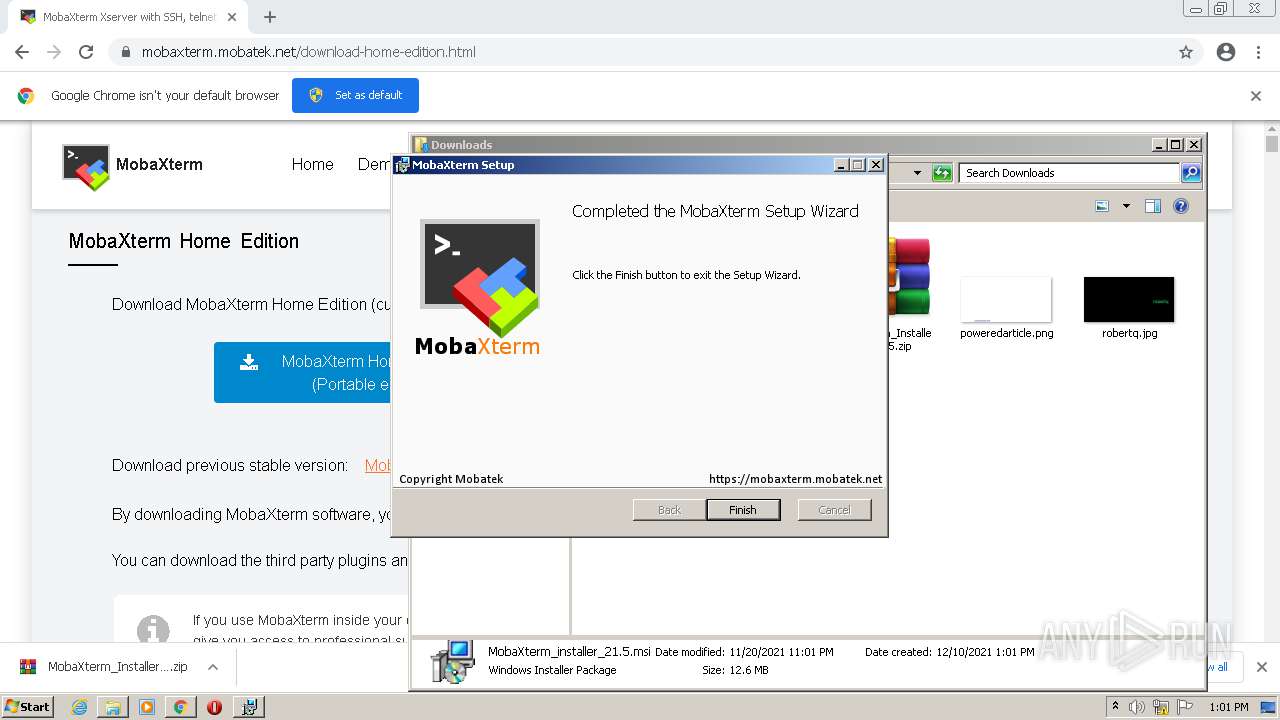Switch to Chrome from the taskbar
1280x720 pixels.
[x=180, y=707]
